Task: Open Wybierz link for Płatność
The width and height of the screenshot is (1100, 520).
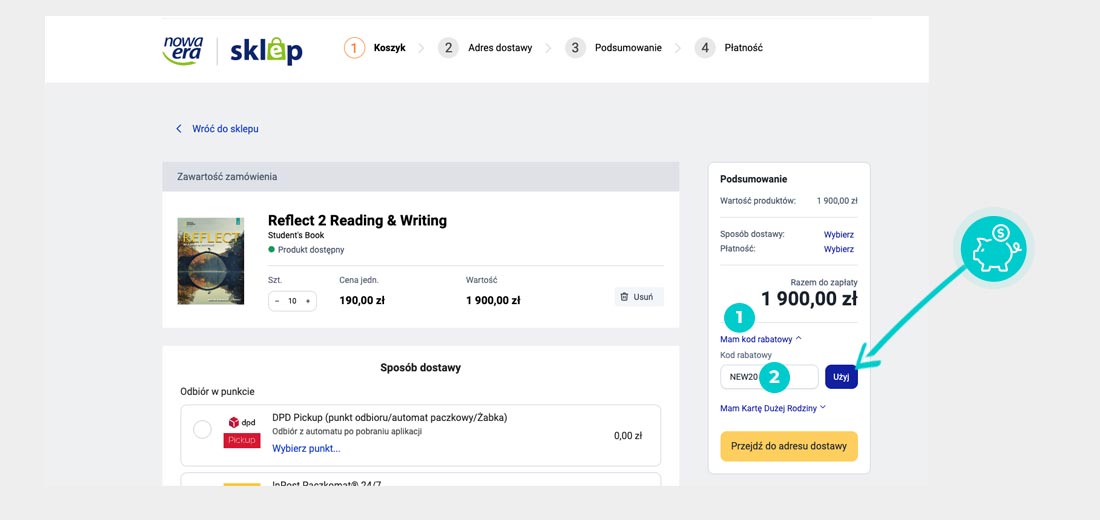Action: pyautogui.click(x=838, y=249)
